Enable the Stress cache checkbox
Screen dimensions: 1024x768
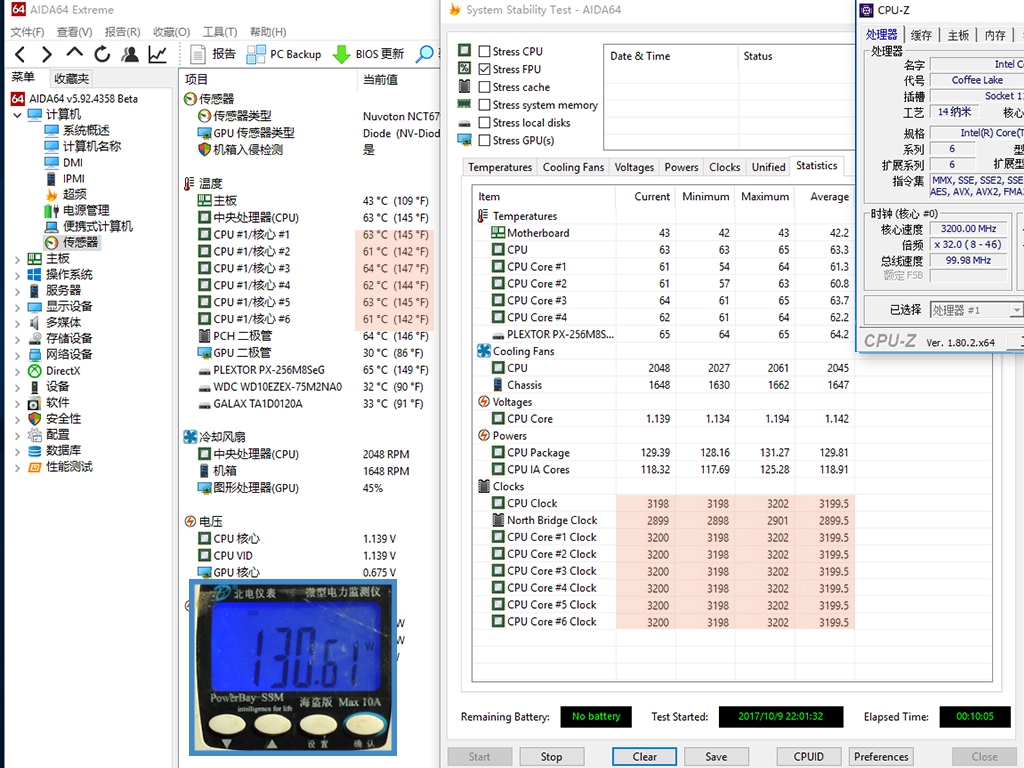[x=485, y=87]
